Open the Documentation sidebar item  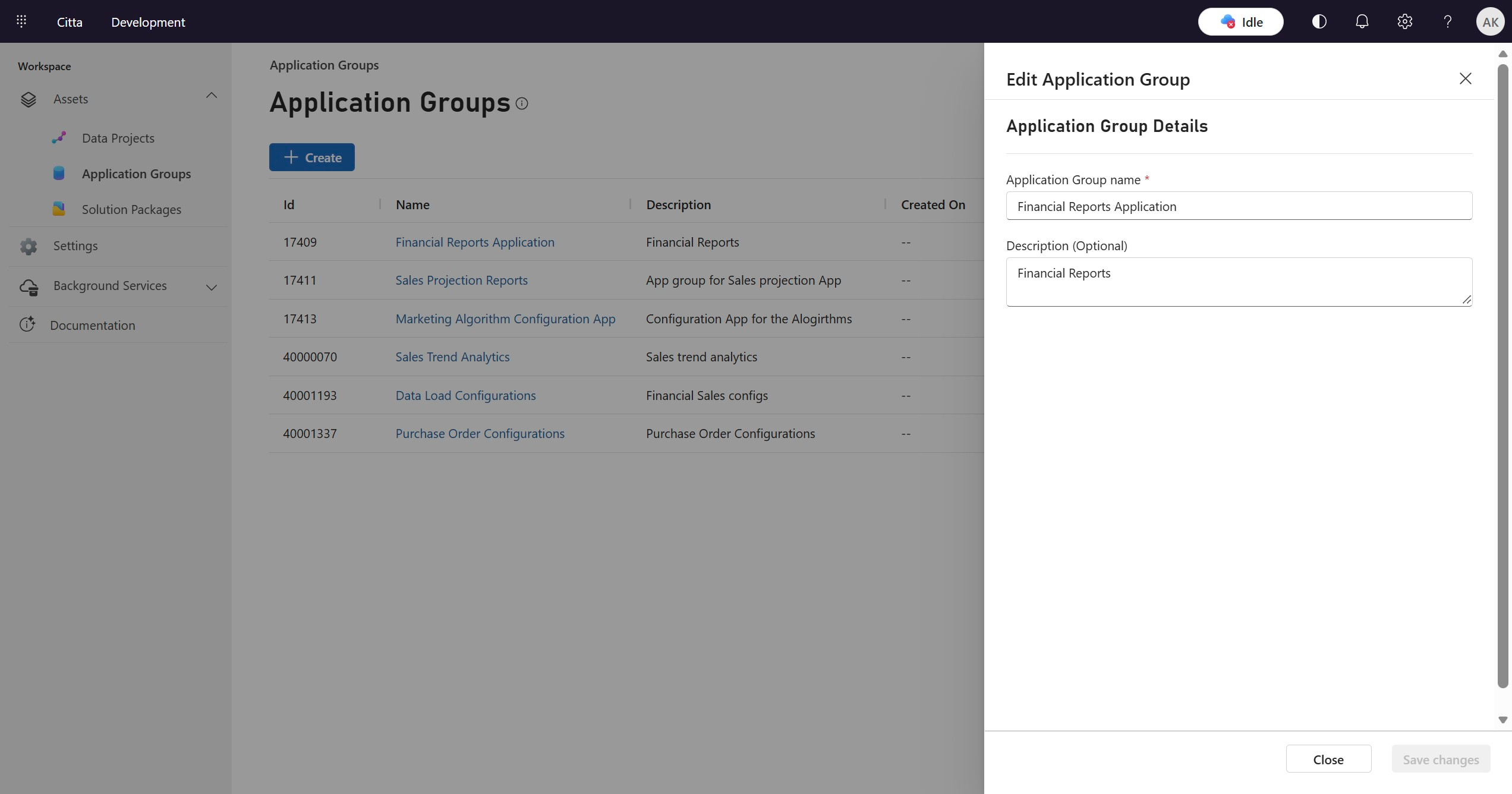coord(92,325)
